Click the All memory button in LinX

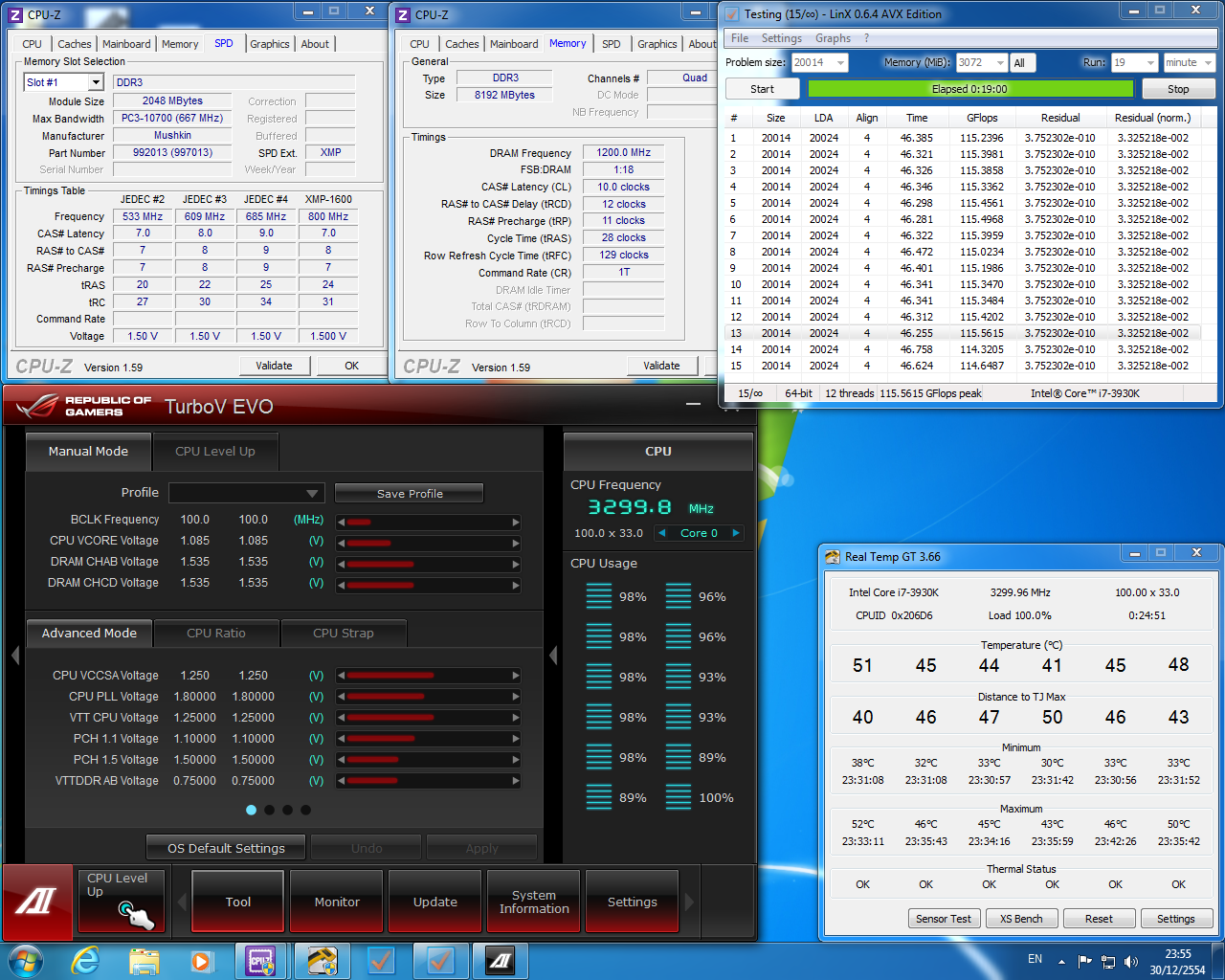click(x=1019, y=63)
